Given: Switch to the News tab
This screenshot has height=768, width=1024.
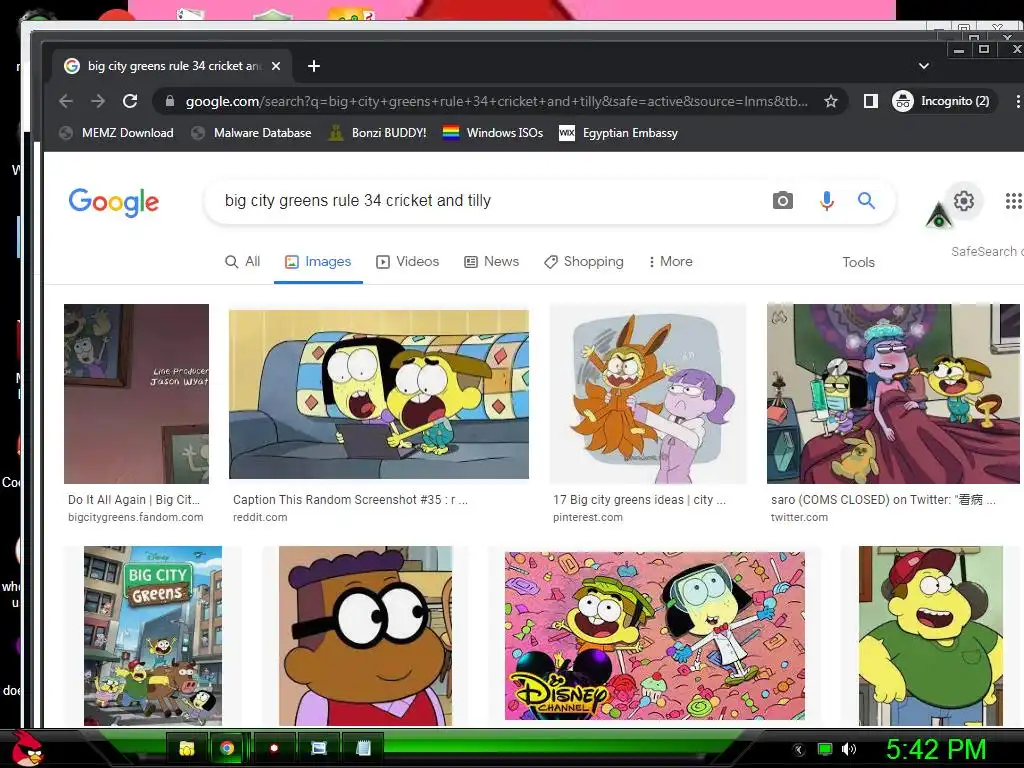Looking at the screenshot, I should point(491,262).
